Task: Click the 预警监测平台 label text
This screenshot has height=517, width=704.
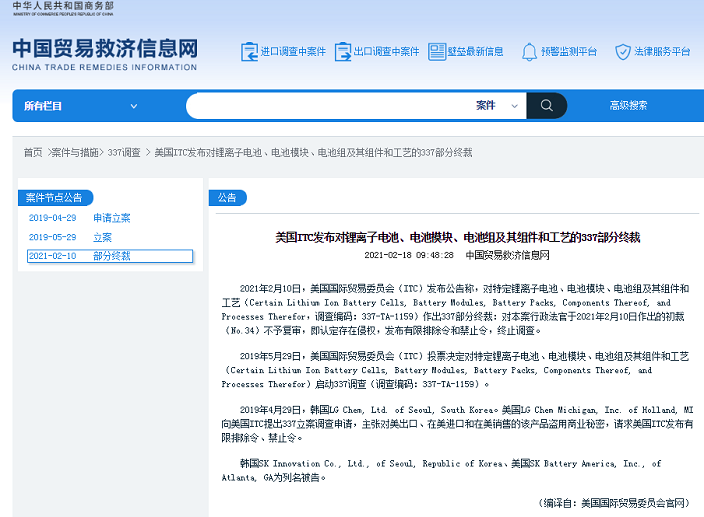Action: tap(569, 52)
